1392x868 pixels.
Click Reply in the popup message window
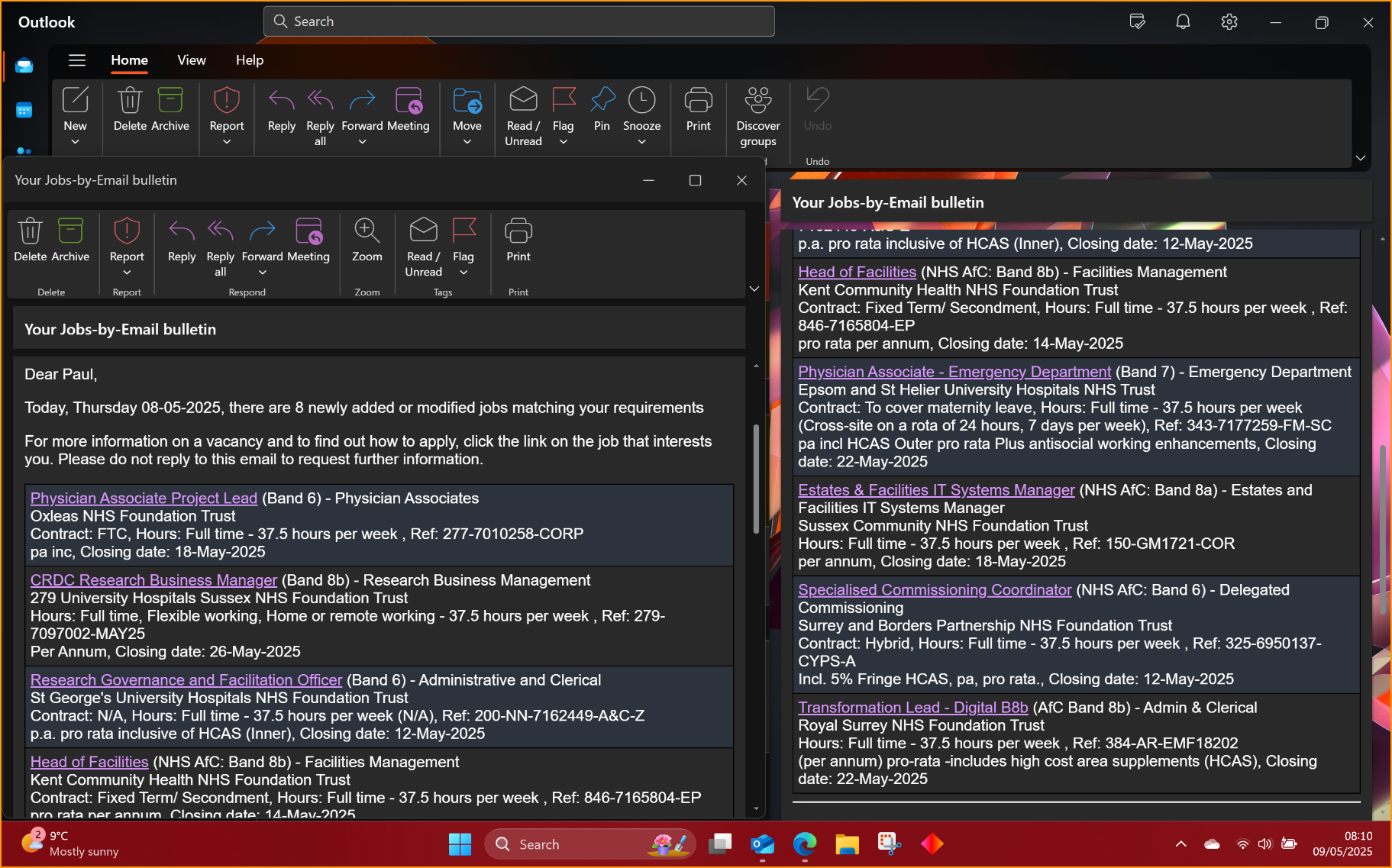[182, 240]
